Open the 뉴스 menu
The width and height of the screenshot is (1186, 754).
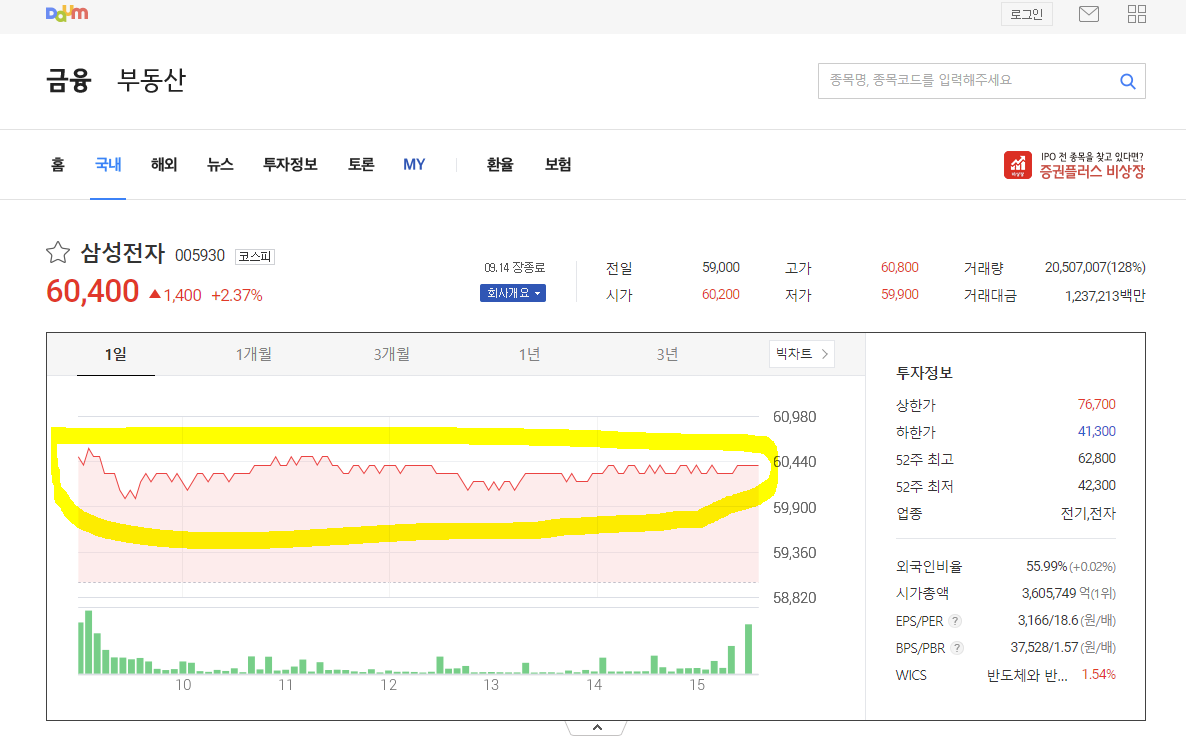tap(220, 164)
